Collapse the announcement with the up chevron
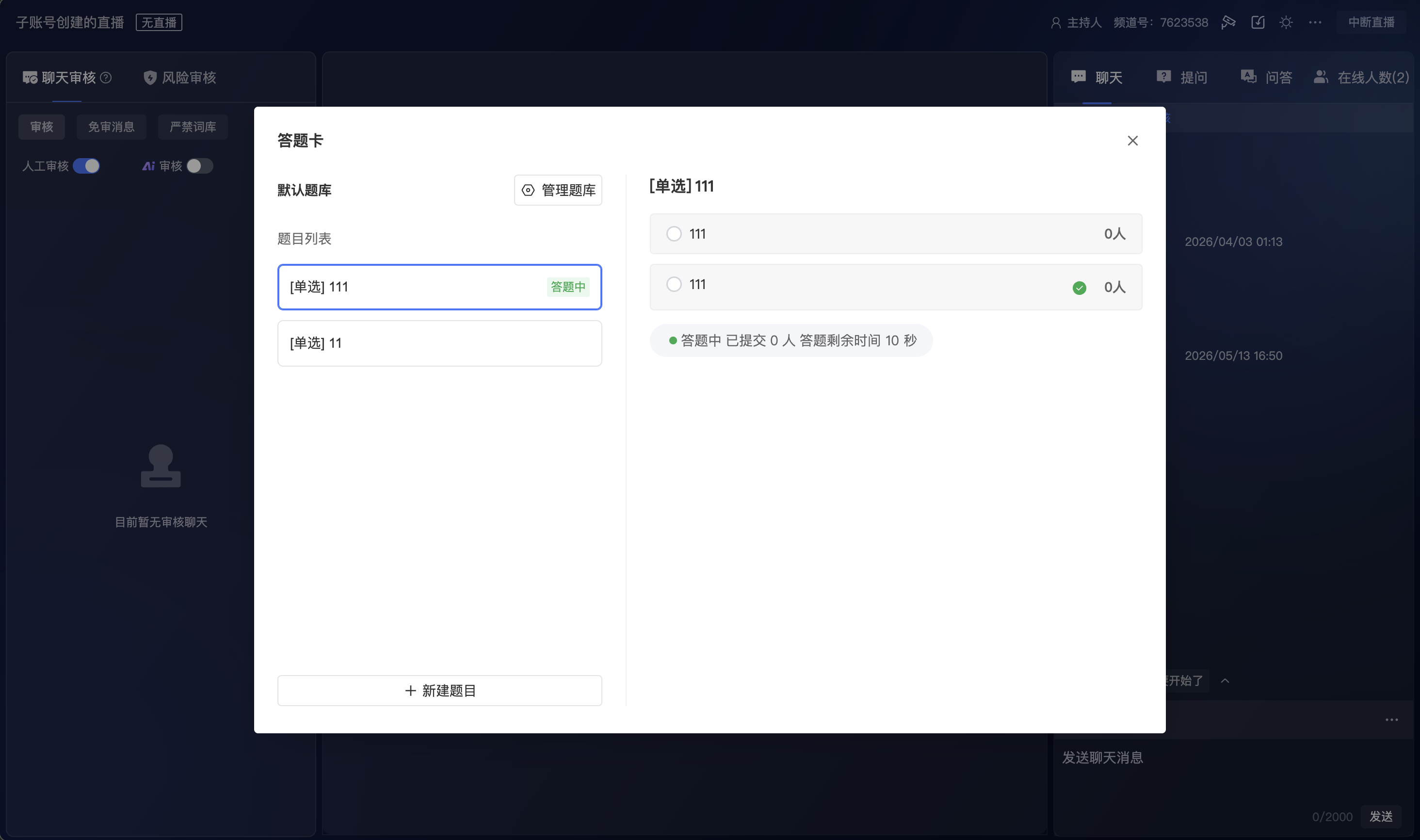 [1225, 681]
